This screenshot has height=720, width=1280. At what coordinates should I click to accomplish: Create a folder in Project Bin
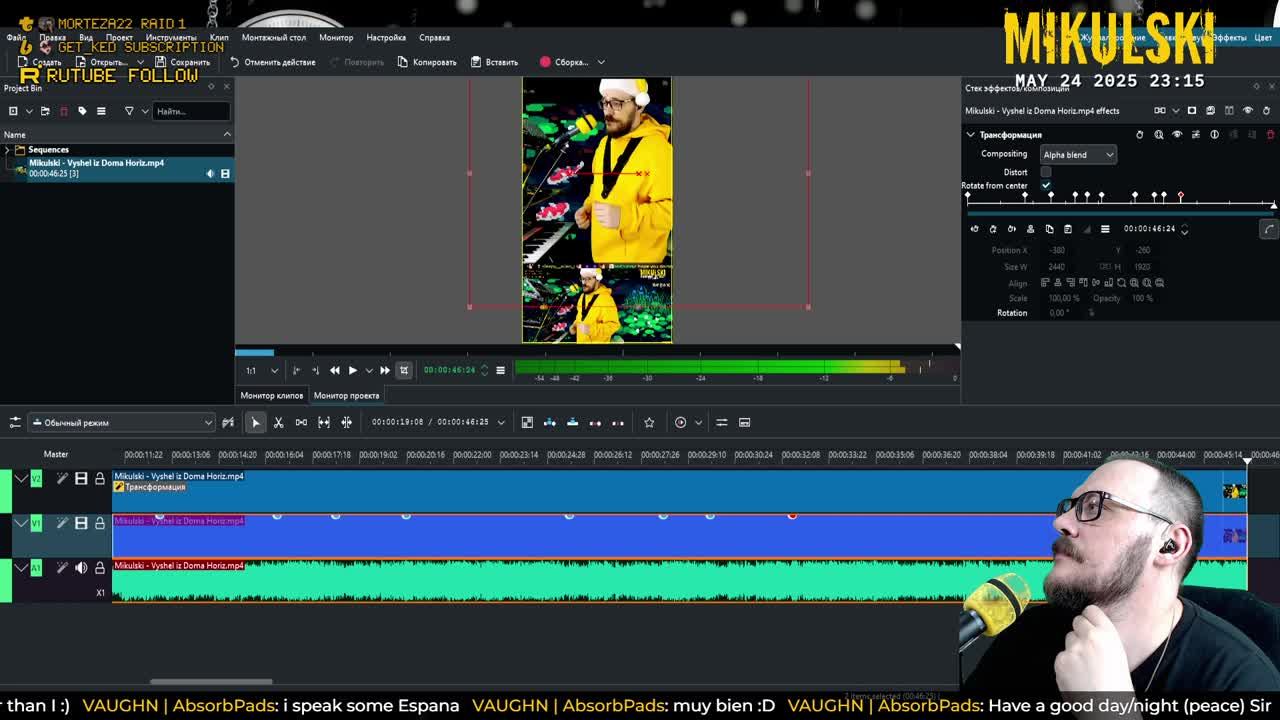click(x=45, y=111)
